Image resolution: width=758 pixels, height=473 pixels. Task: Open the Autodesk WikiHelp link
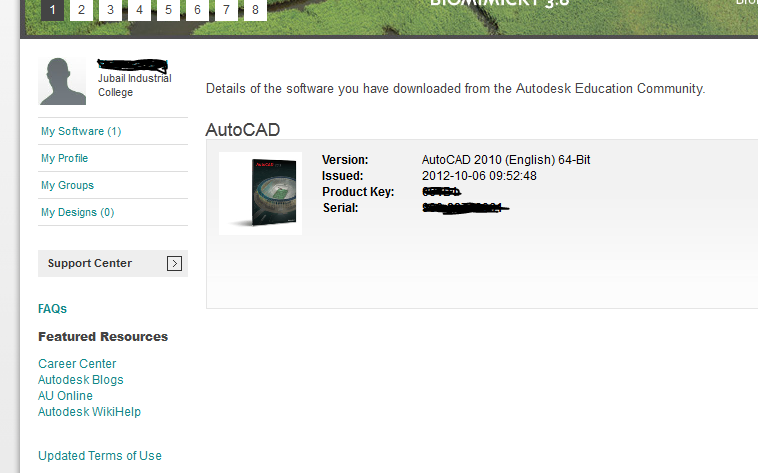[89, 412]
